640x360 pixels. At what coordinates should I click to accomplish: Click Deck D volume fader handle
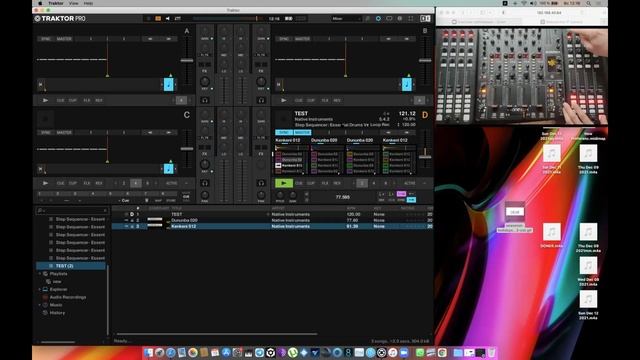425,156
